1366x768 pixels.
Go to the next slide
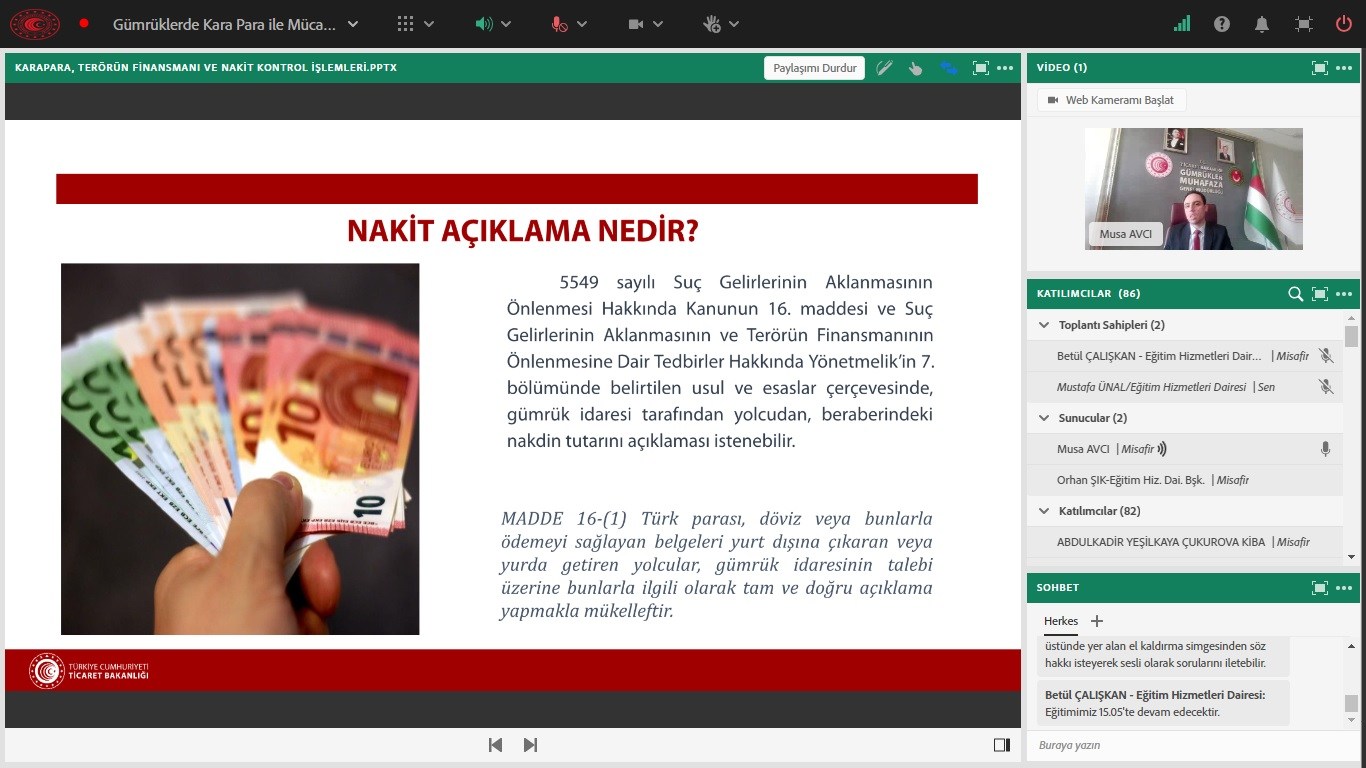(531, 745)
